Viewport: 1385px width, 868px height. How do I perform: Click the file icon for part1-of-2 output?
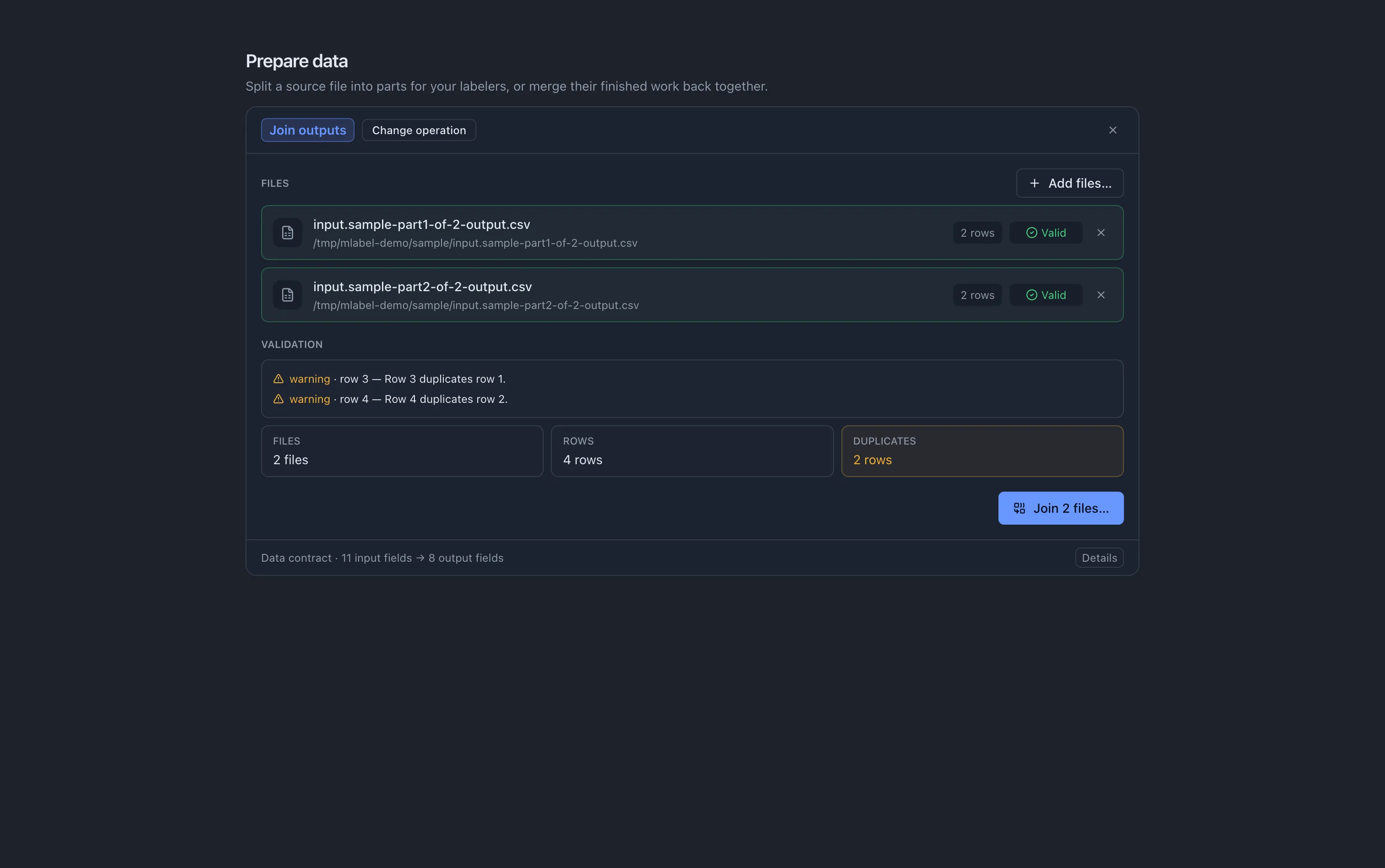point(287,233)
